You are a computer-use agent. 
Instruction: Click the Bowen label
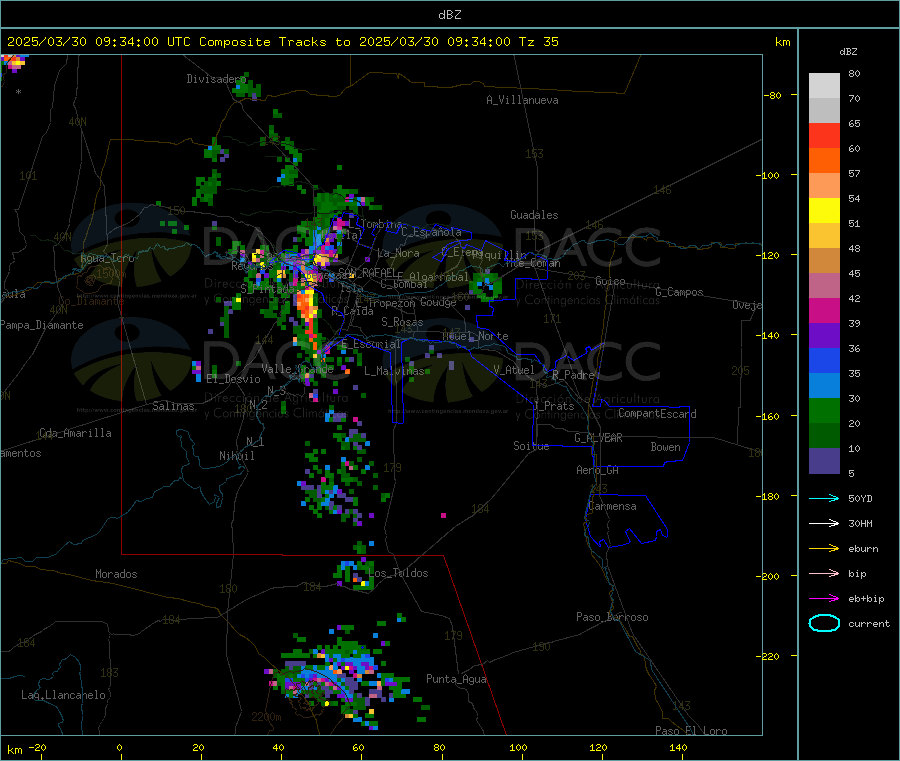click(665, 447)
